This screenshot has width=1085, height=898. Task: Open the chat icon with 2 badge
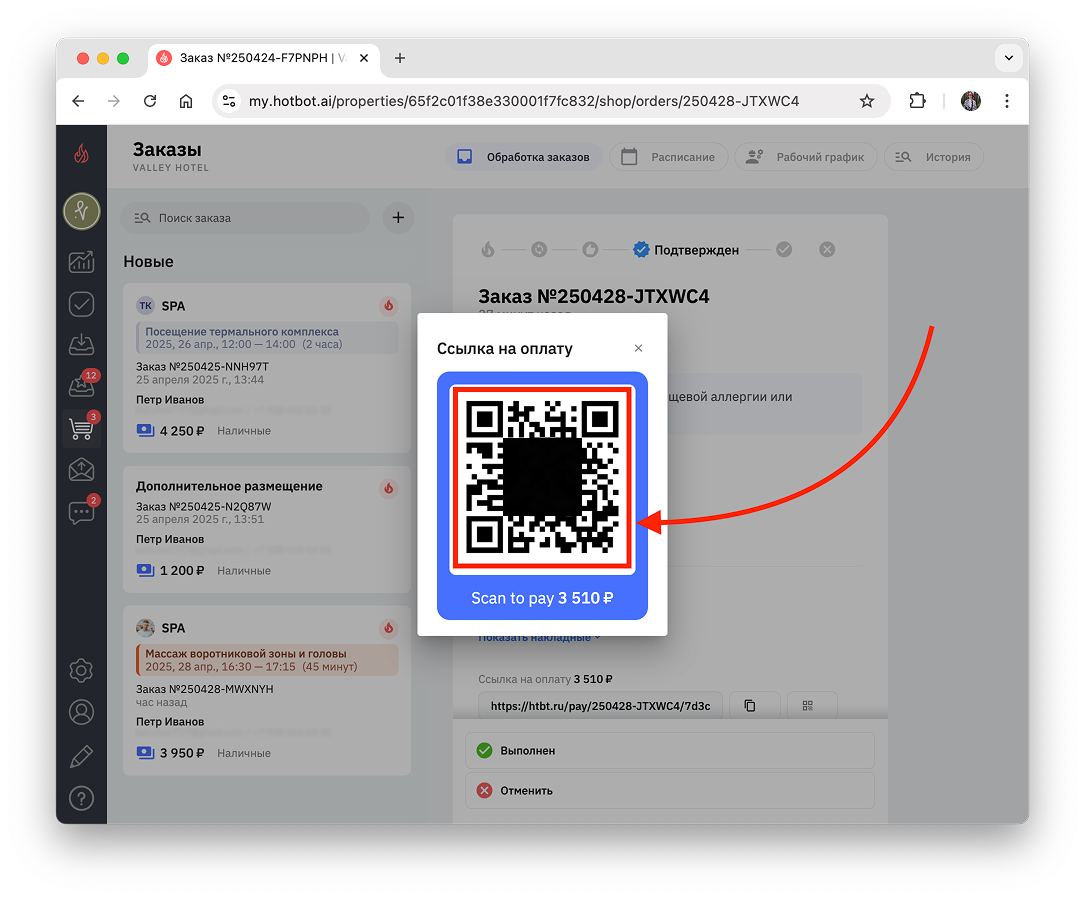click(82, 512)
